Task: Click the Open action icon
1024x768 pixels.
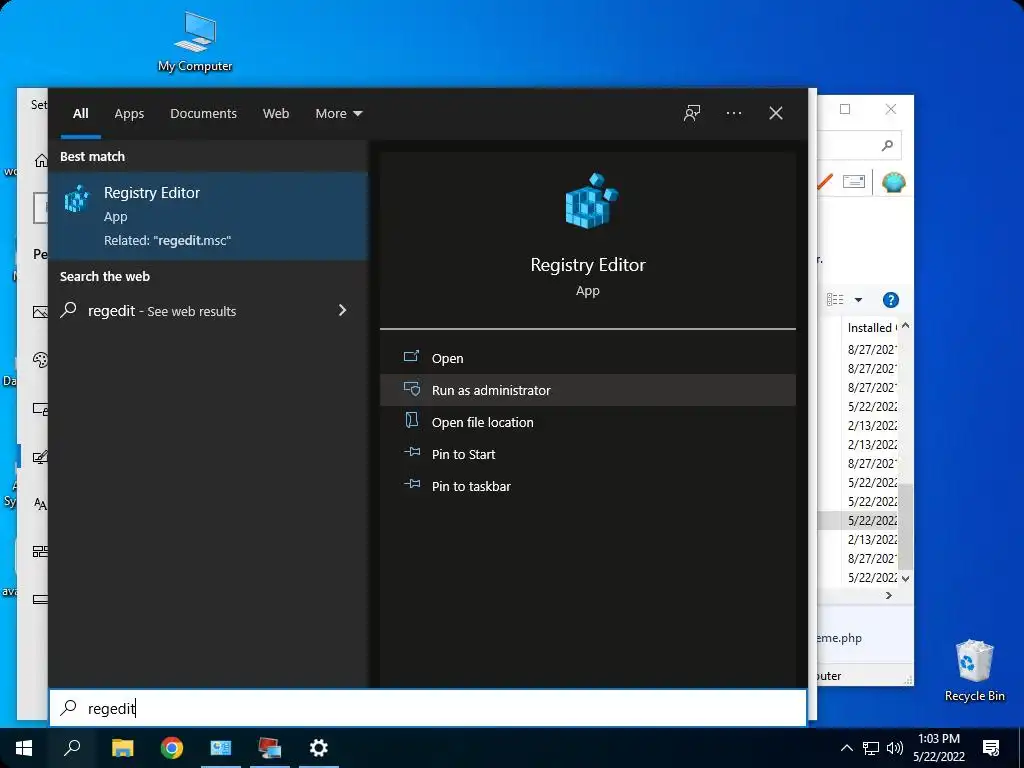Action: click(411, 357)
